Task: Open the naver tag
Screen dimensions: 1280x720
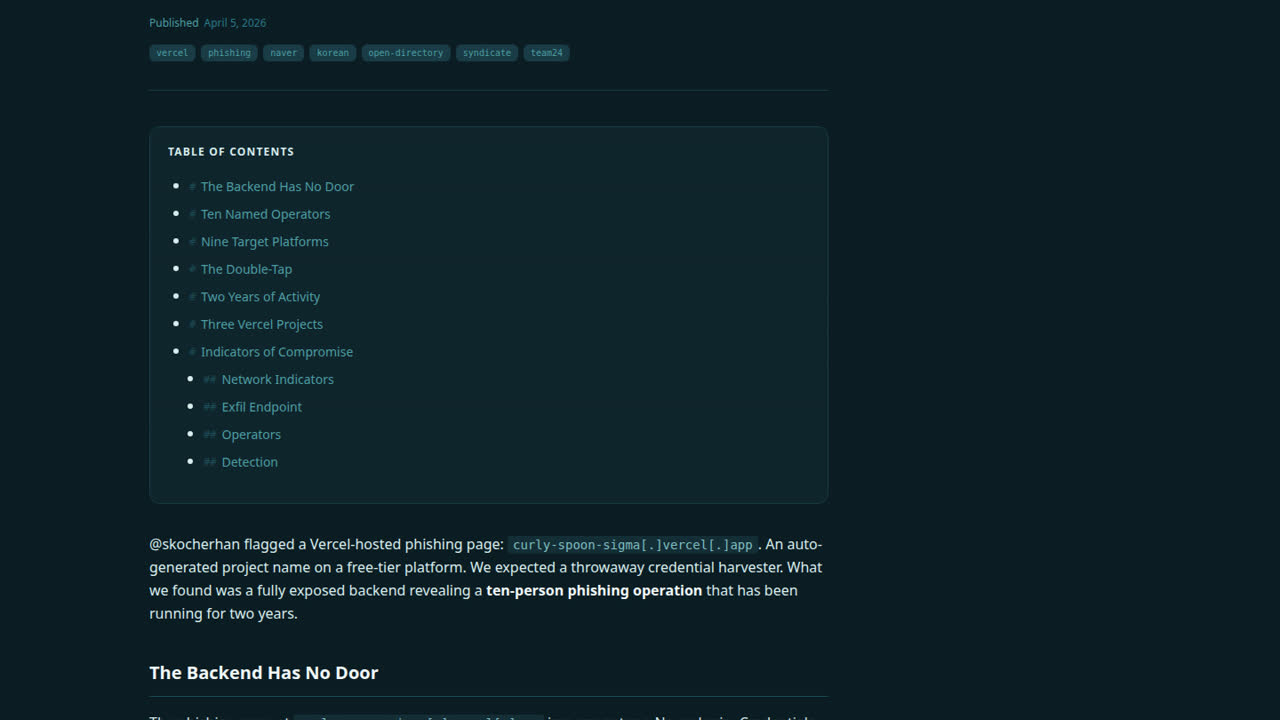Action: [284, 53]
